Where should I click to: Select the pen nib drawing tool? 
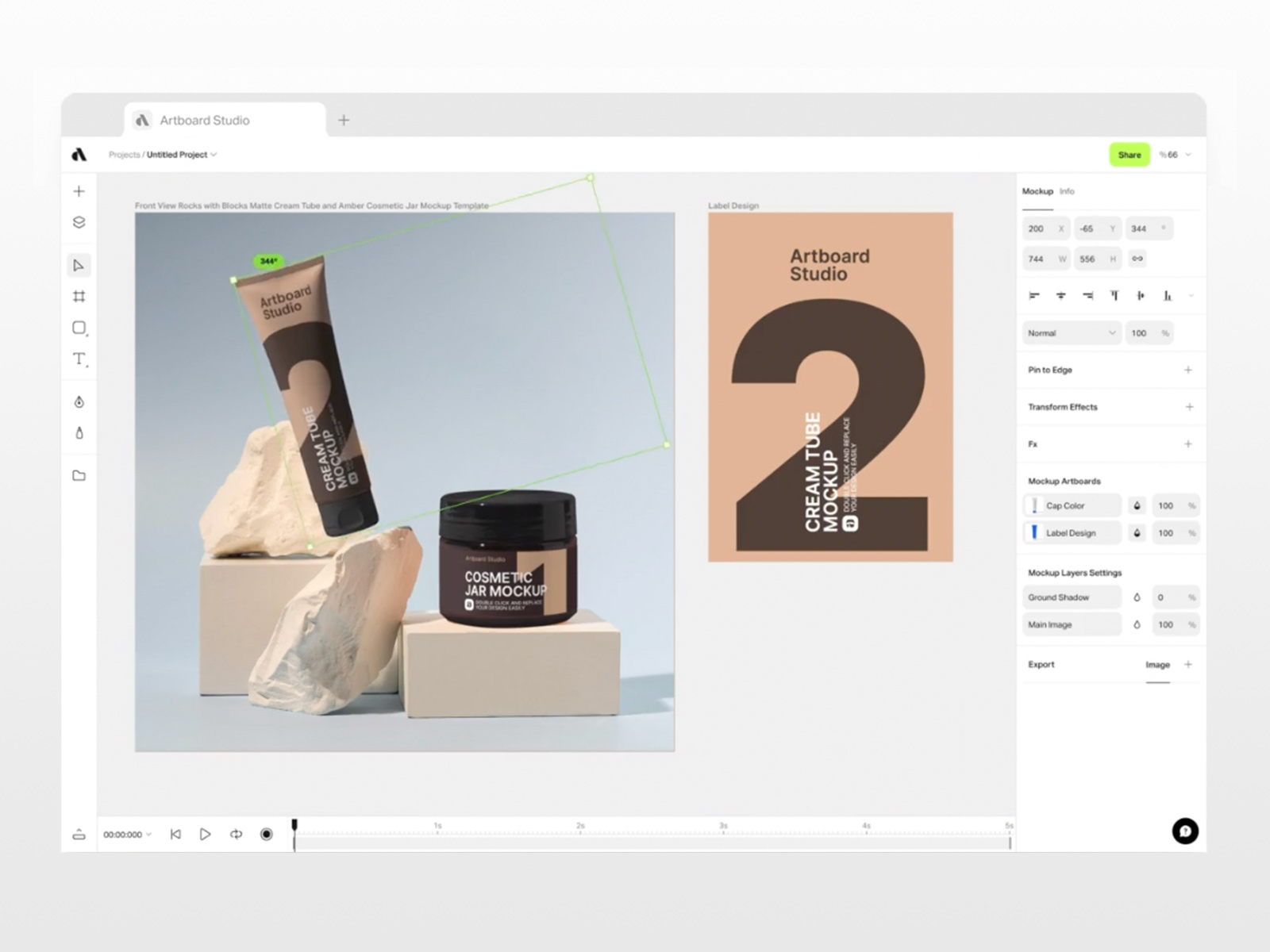[79, 402]
